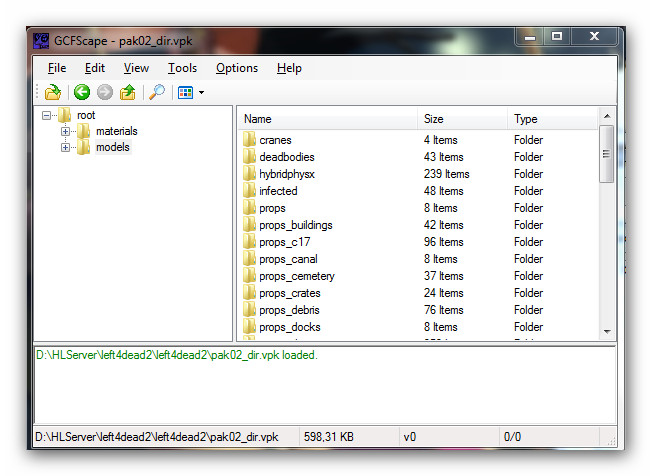Select the infected folder icon

249,191
